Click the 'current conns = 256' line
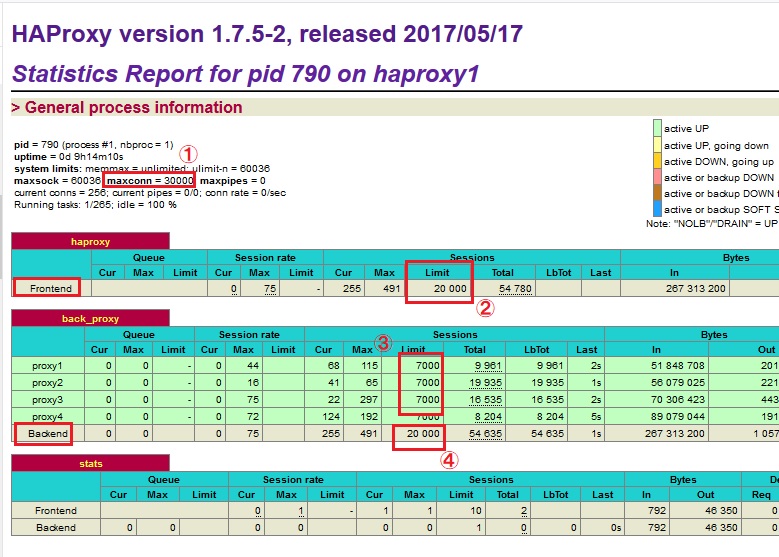This screenshot has height=557, width=779. coord(150,192)
